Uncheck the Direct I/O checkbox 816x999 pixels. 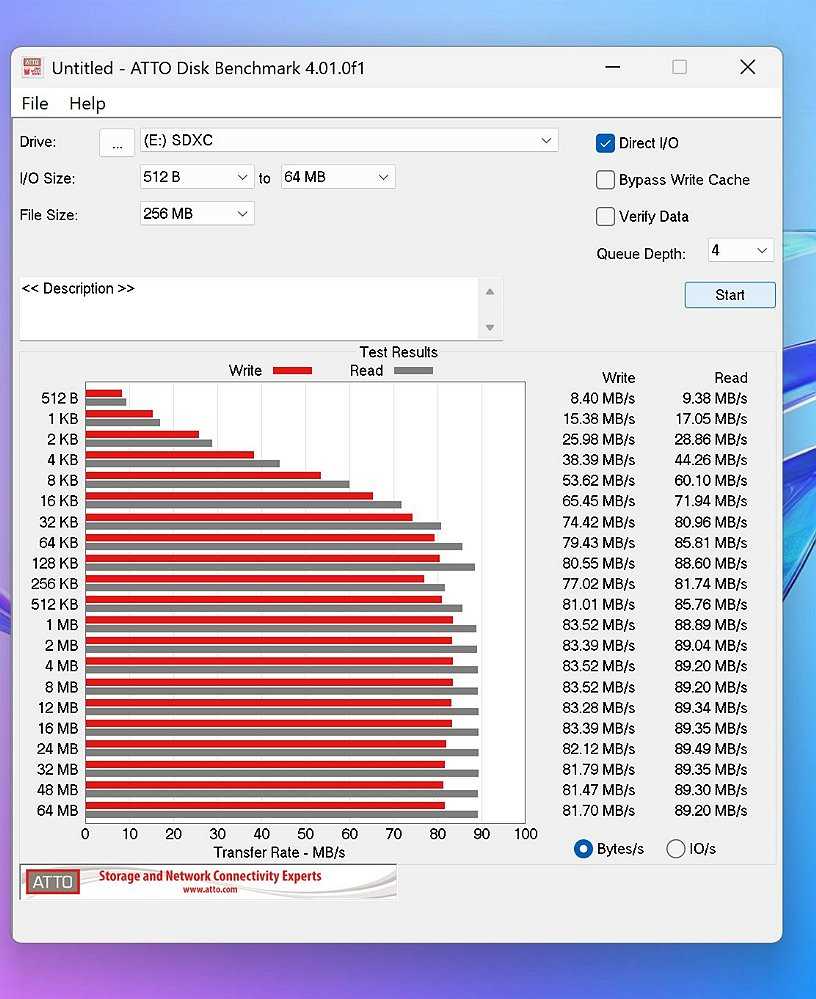(605, 143)
